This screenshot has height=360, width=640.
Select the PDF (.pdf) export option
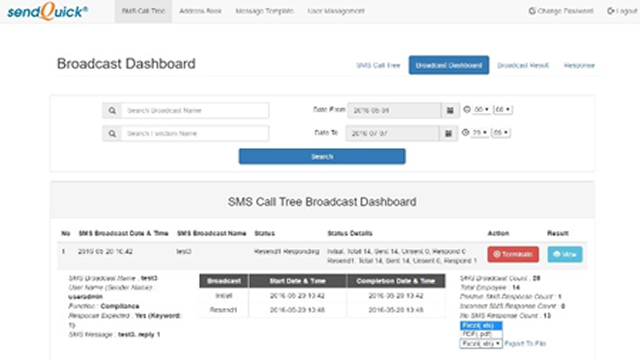pos(481,334)
